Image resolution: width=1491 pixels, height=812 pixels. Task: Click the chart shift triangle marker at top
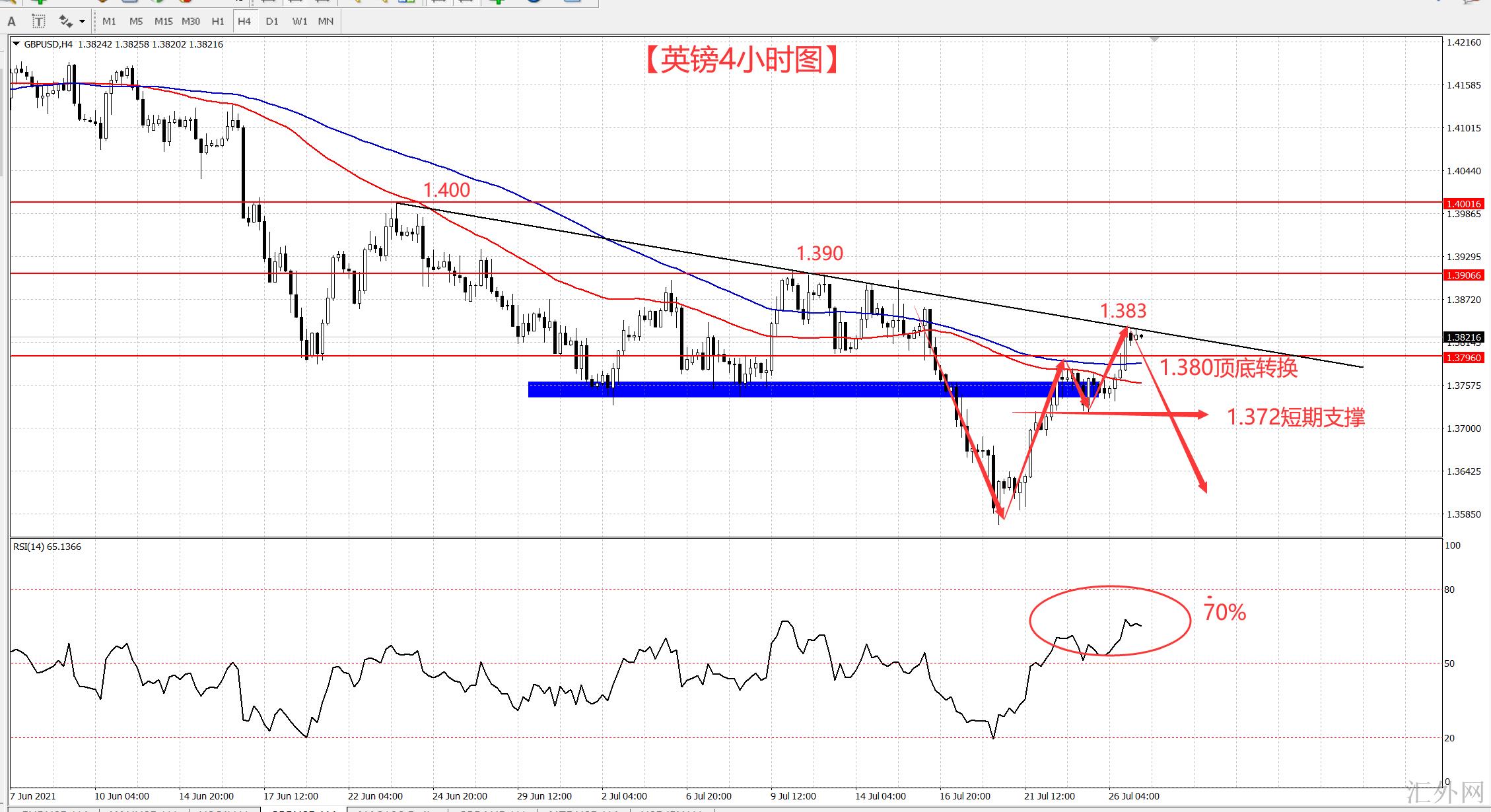(1154, 40)
